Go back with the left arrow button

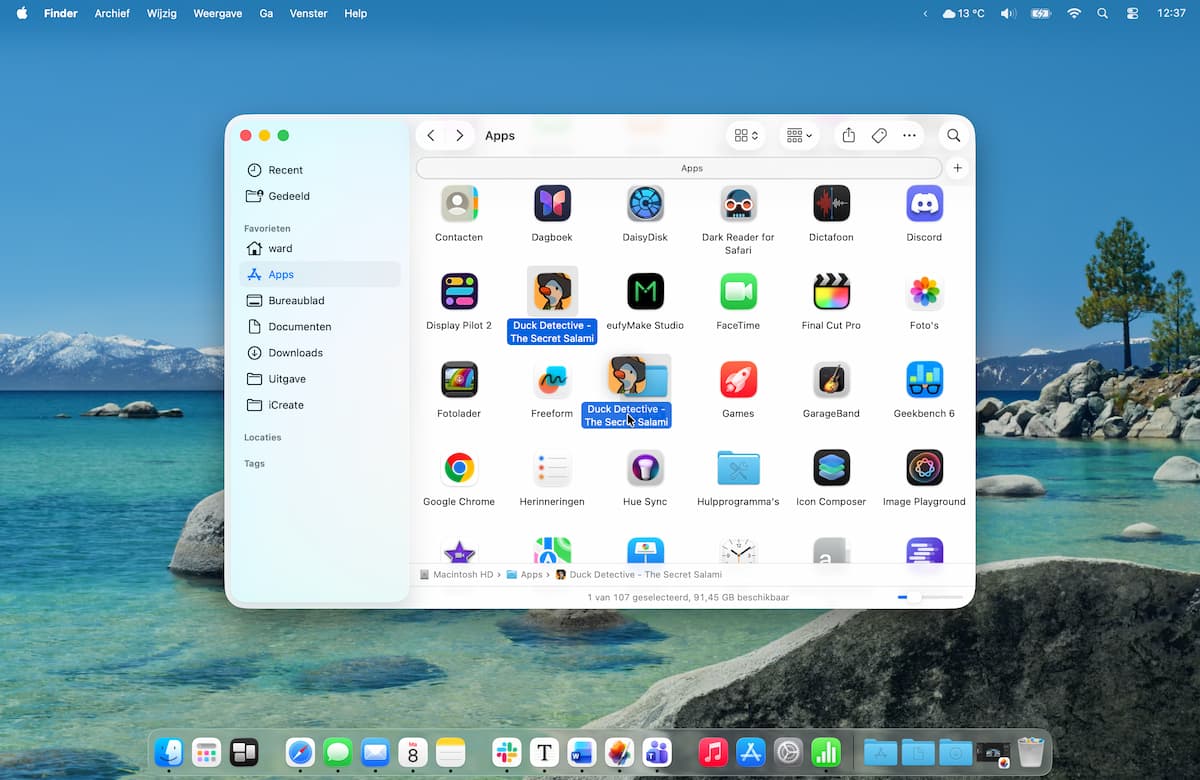(431, 136)
